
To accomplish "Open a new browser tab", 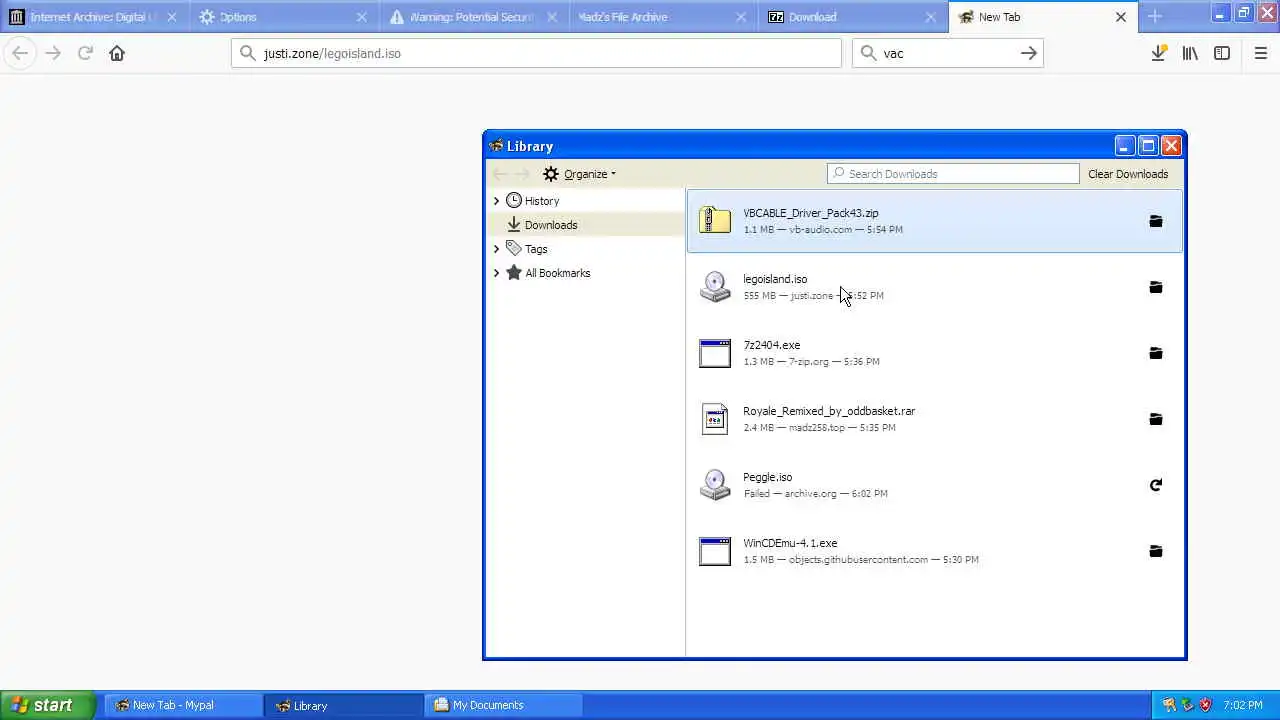I will (1155, 17).
